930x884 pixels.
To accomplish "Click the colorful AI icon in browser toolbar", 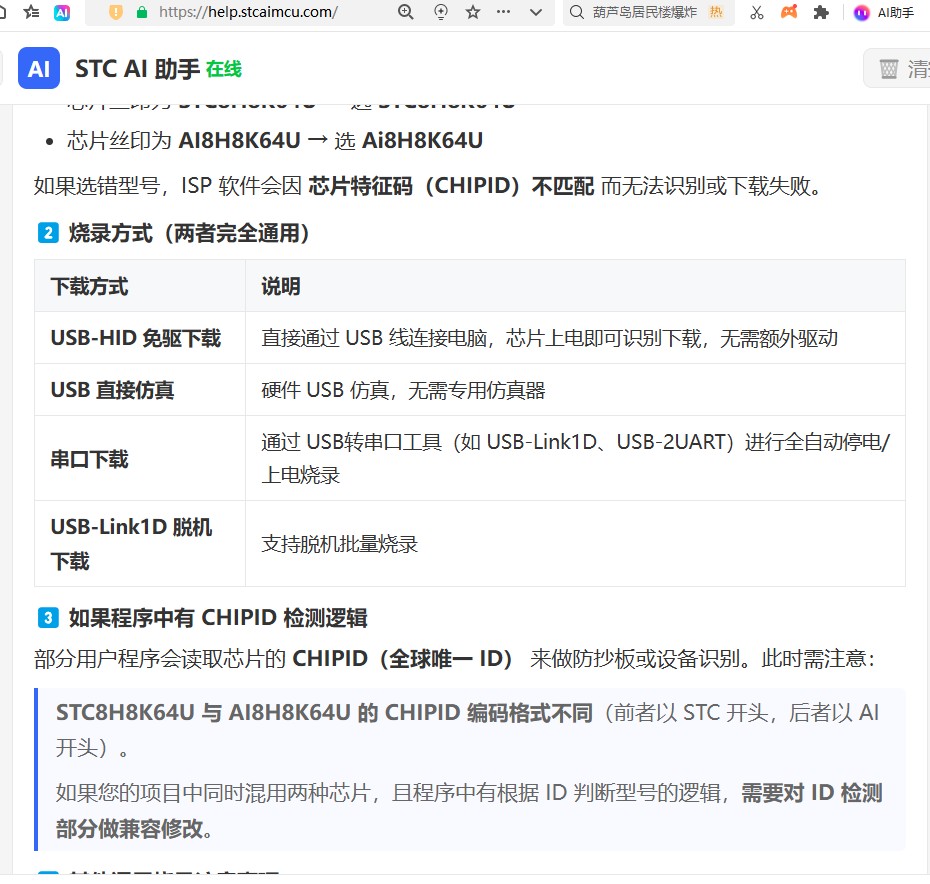I will click(x=62, y=12).
